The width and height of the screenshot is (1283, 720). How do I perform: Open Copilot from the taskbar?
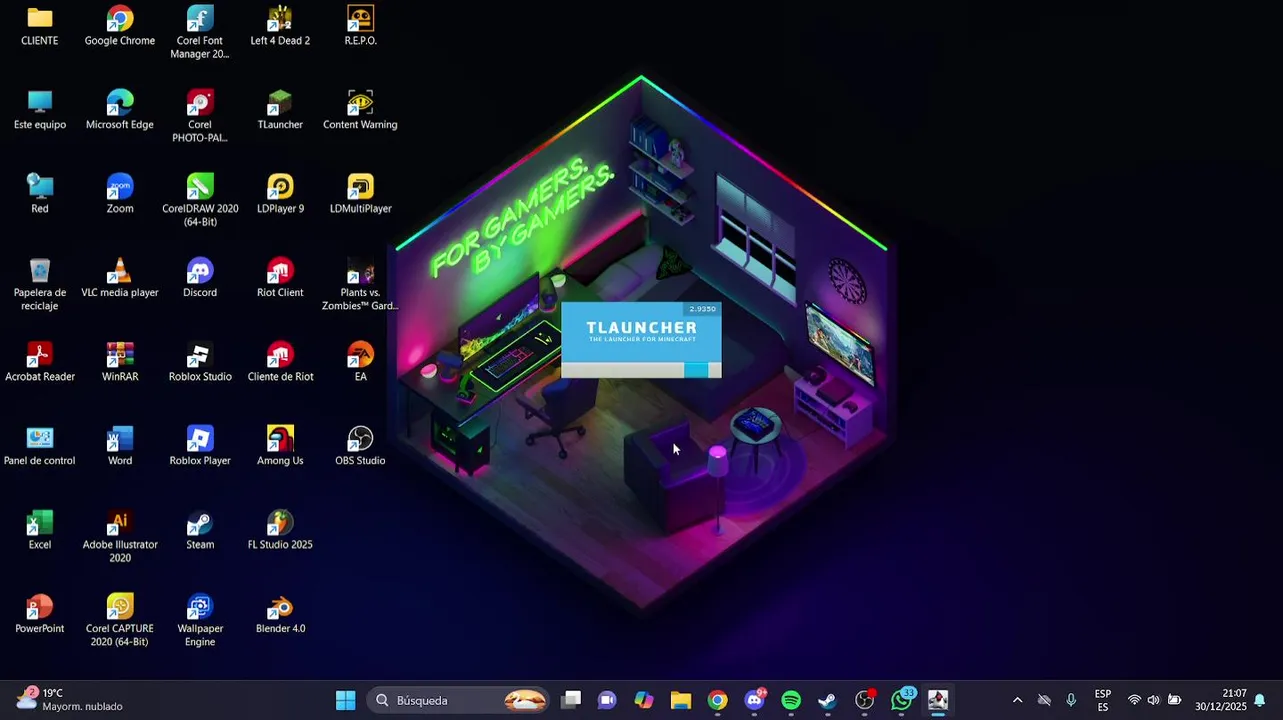[x=644, y=700]
